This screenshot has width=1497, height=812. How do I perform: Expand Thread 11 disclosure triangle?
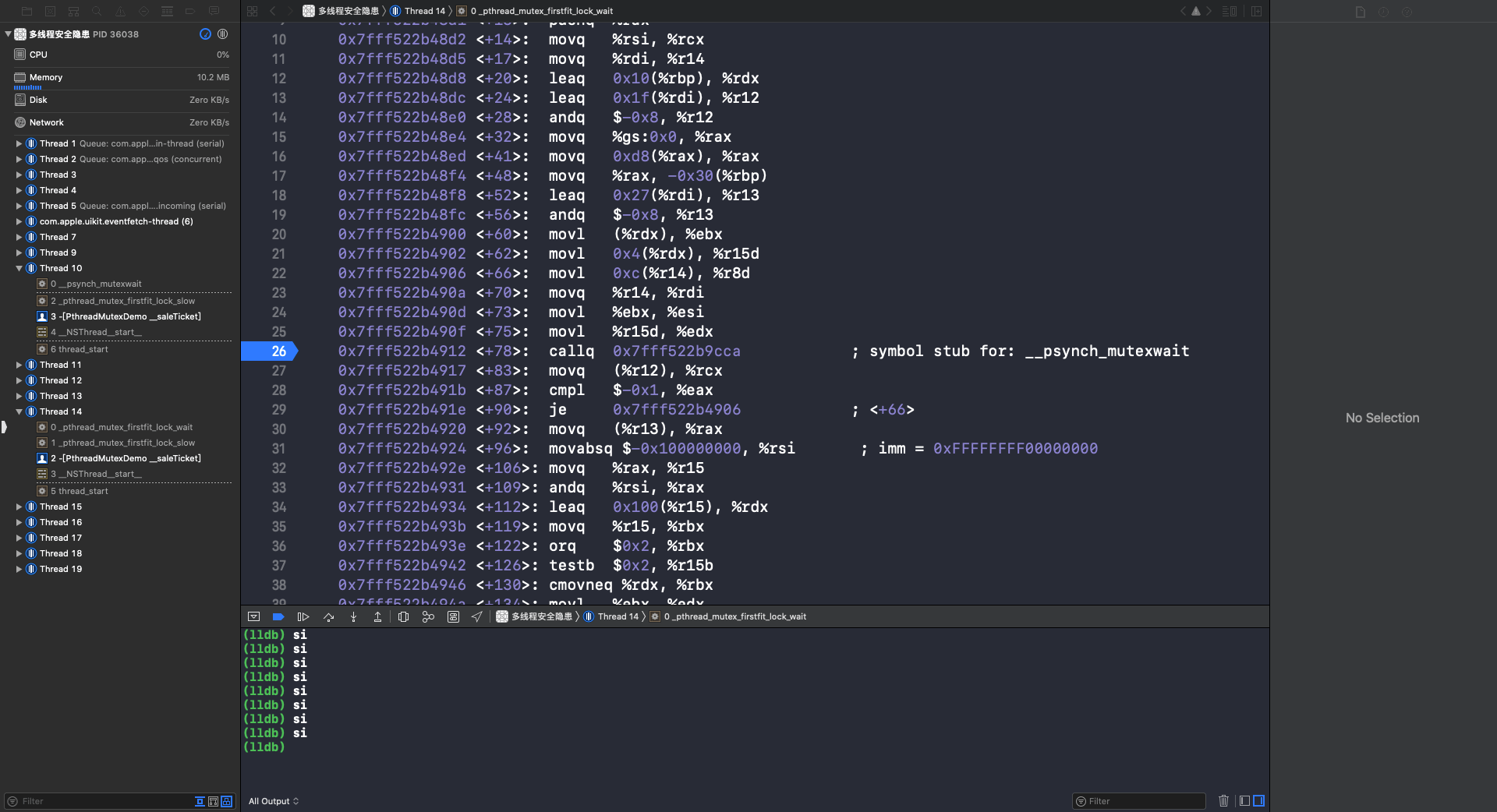click(19, 365)
